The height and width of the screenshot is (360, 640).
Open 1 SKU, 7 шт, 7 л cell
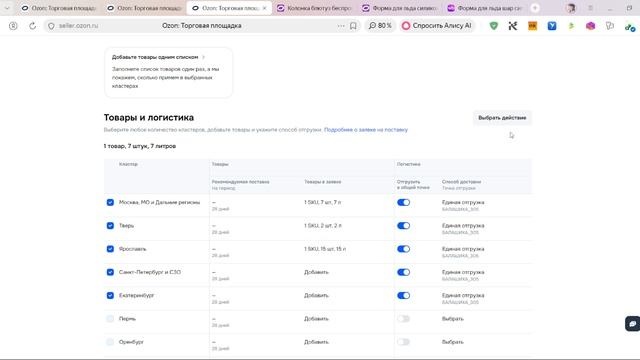click(x=322, y=202)
